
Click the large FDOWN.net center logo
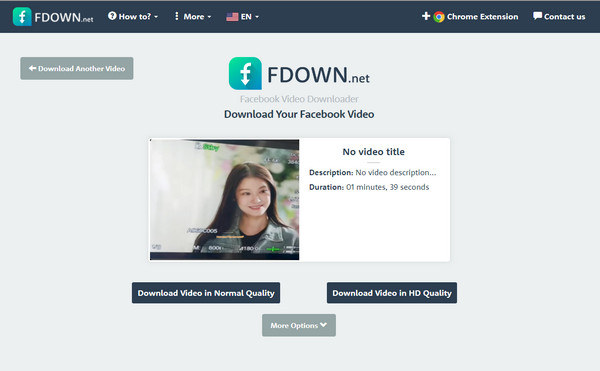[299, 73]
